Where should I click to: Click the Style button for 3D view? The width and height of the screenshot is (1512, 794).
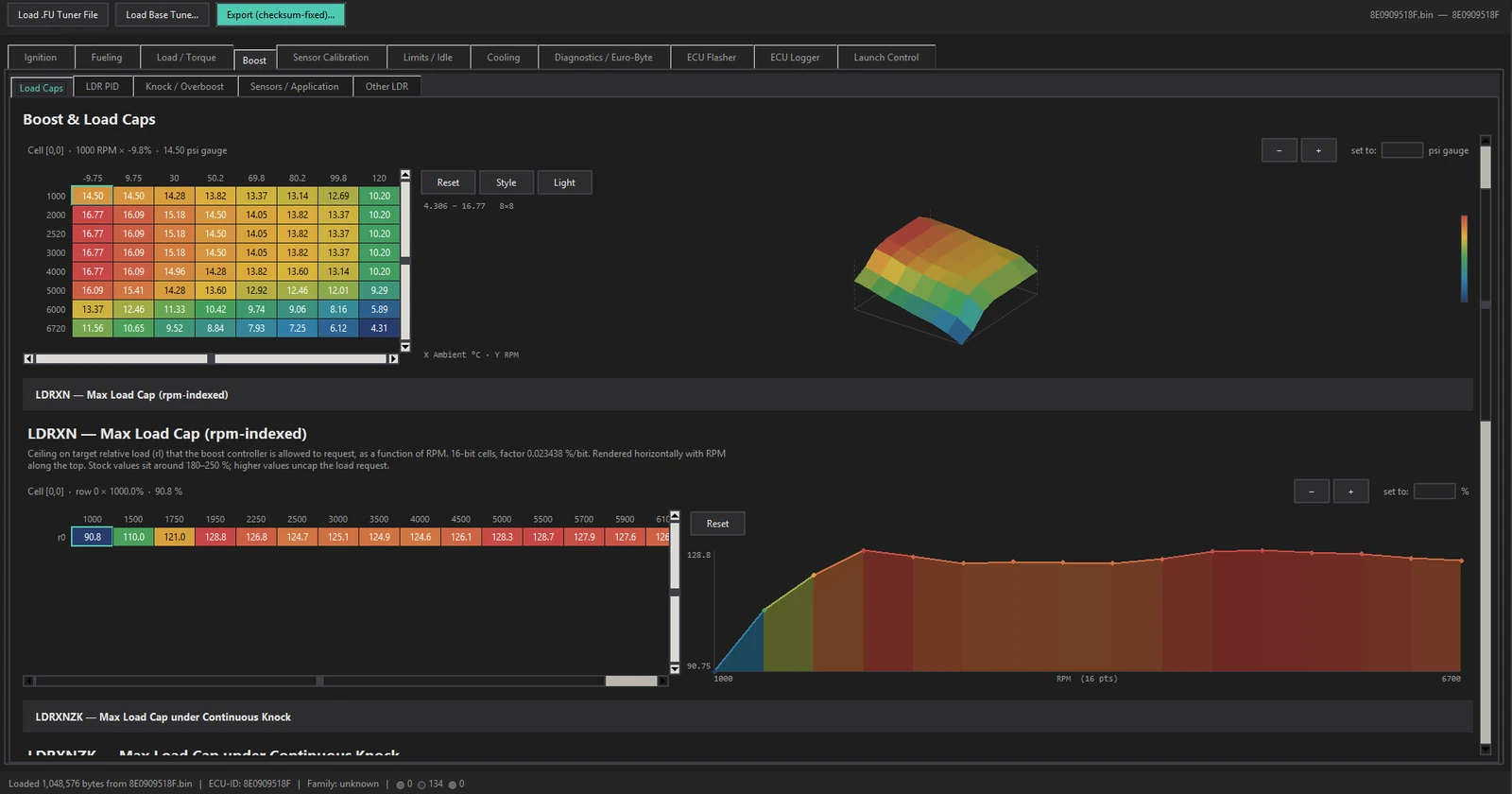point(507,182)
